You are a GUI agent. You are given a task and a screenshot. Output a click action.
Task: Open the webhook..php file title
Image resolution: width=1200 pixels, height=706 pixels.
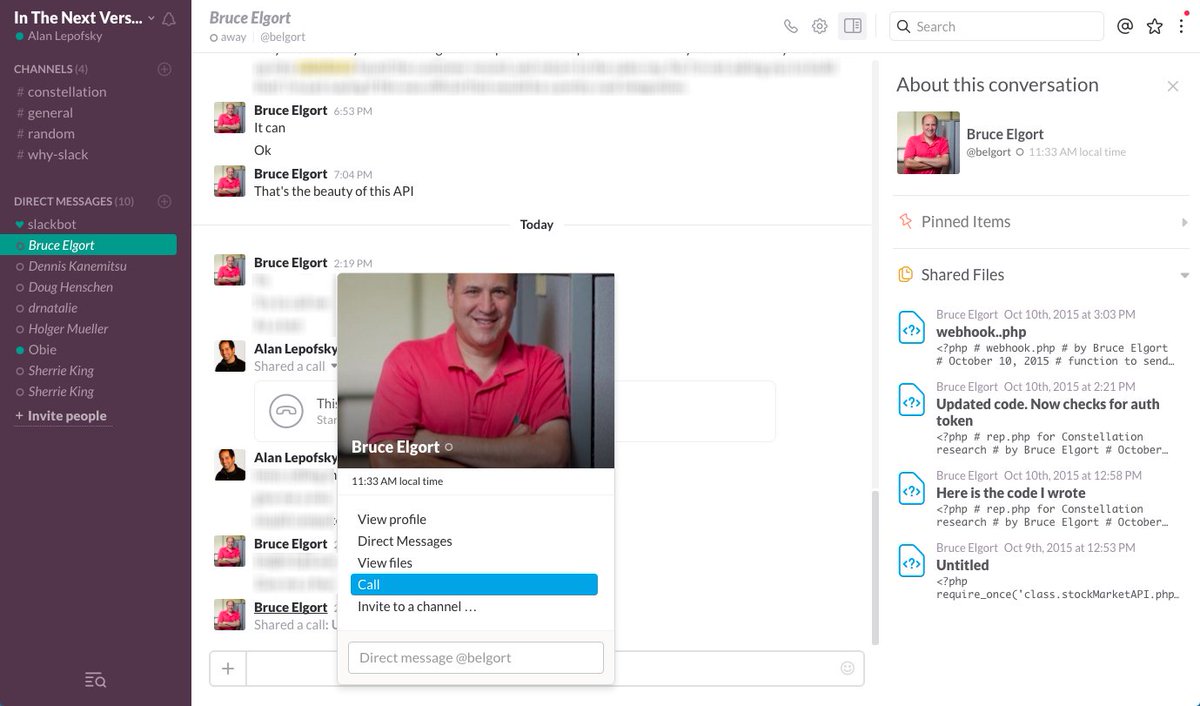pos(981,332)
